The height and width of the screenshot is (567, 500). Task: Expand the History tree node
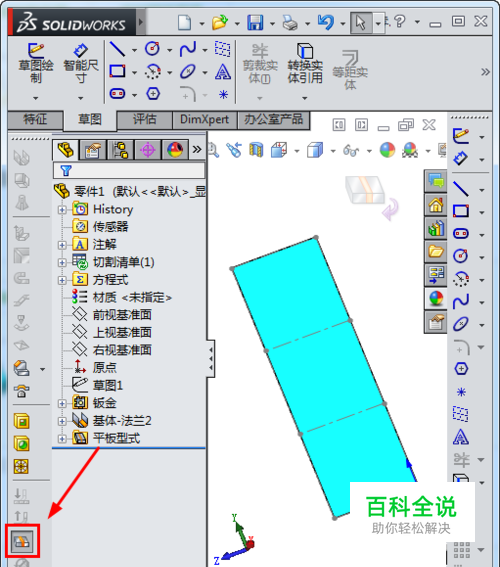62,209
